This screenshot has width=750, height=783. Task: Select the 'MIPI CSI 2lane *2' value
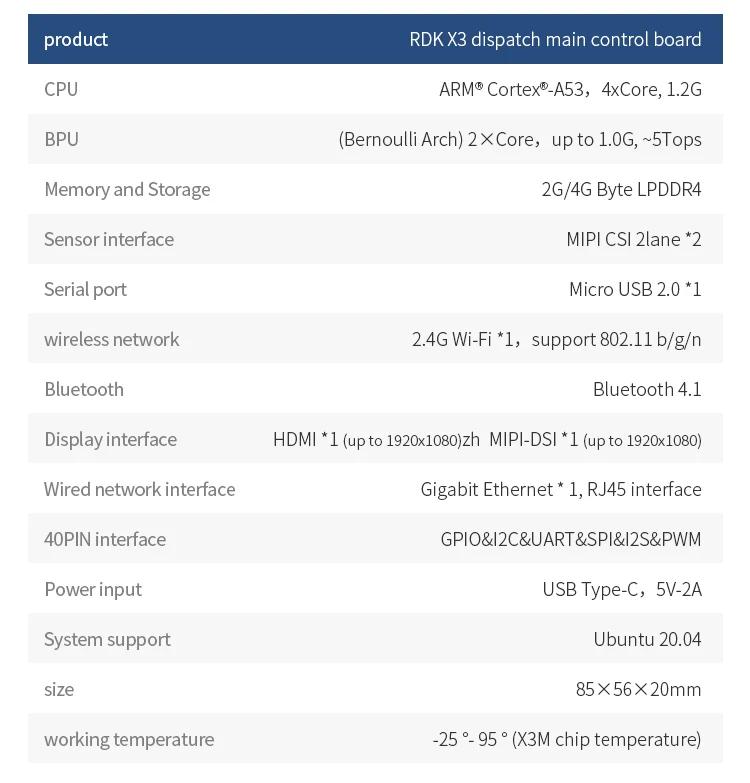634,239
